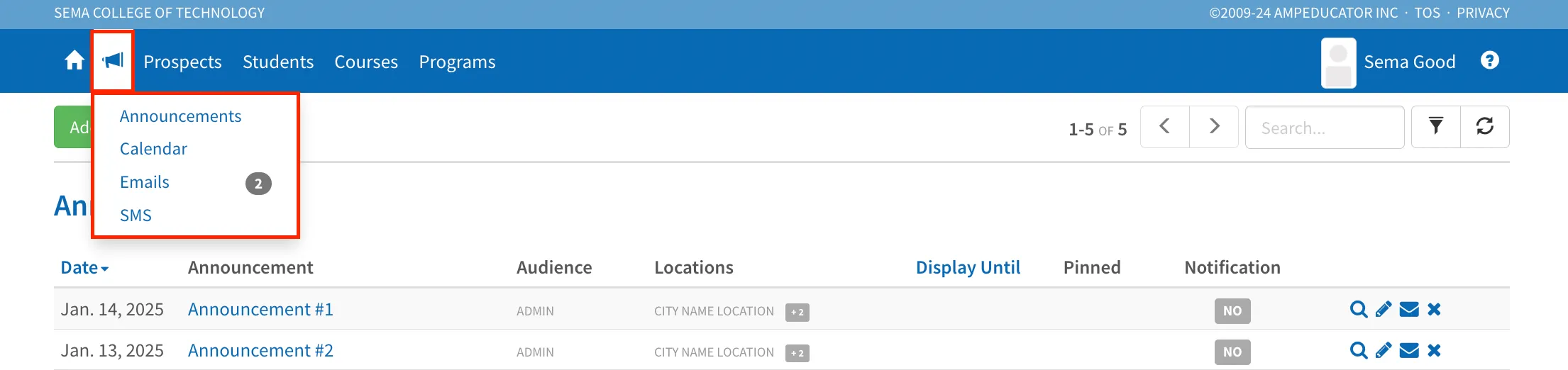1568x370 pixels.
Task: Sort by Display Until column header
Action: [x=968, y=268]
